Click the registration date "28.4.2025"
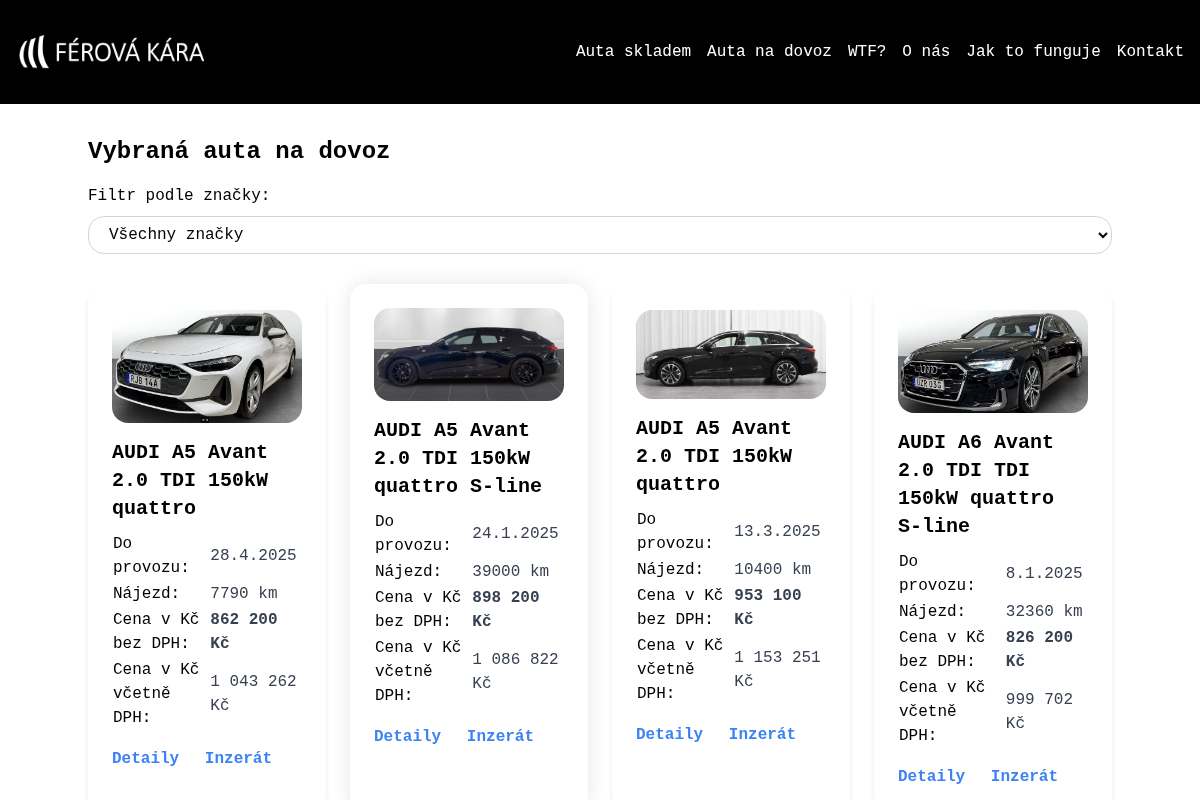The image size is (1200, 800). tap(253, 556)
